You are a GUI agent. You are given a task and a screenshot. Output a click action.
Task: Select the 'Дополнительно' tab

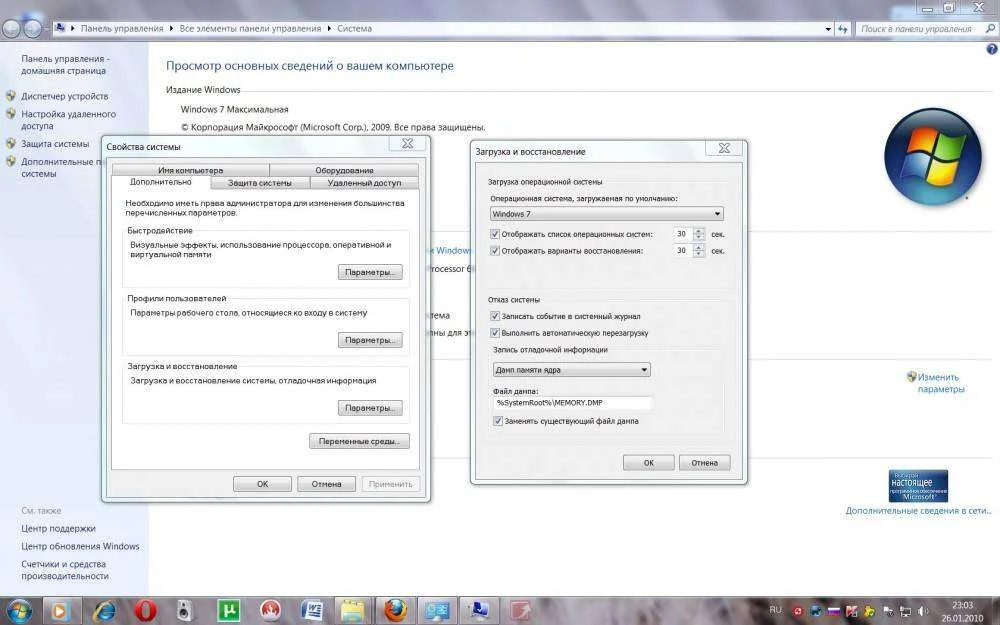pyautogui.click(x=161, y=182)
